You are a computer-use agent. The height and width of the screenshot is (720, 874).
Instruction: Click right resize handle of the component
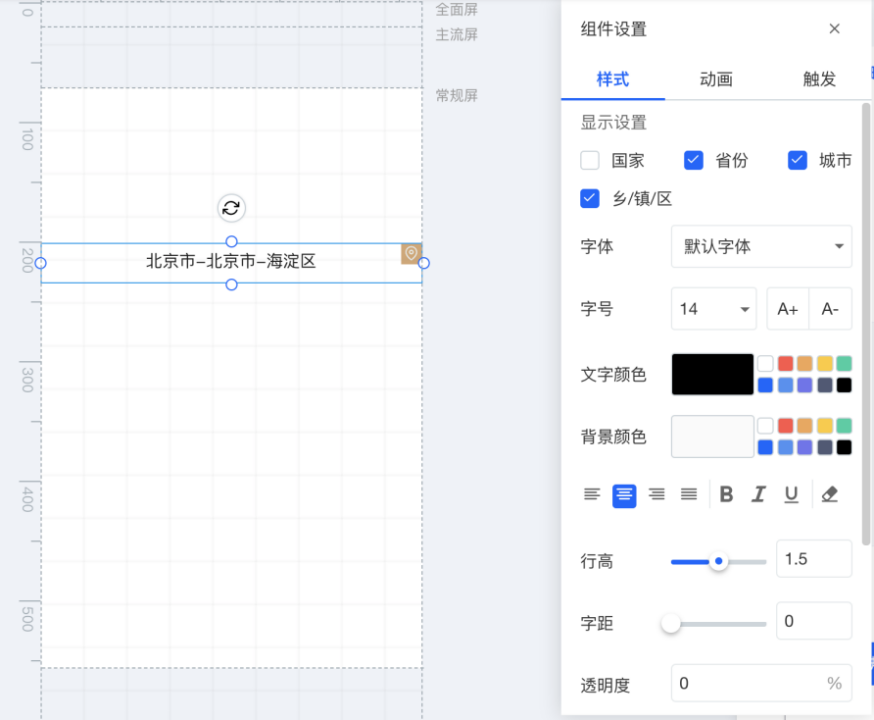pyautogui.click(x=424, y=263)
